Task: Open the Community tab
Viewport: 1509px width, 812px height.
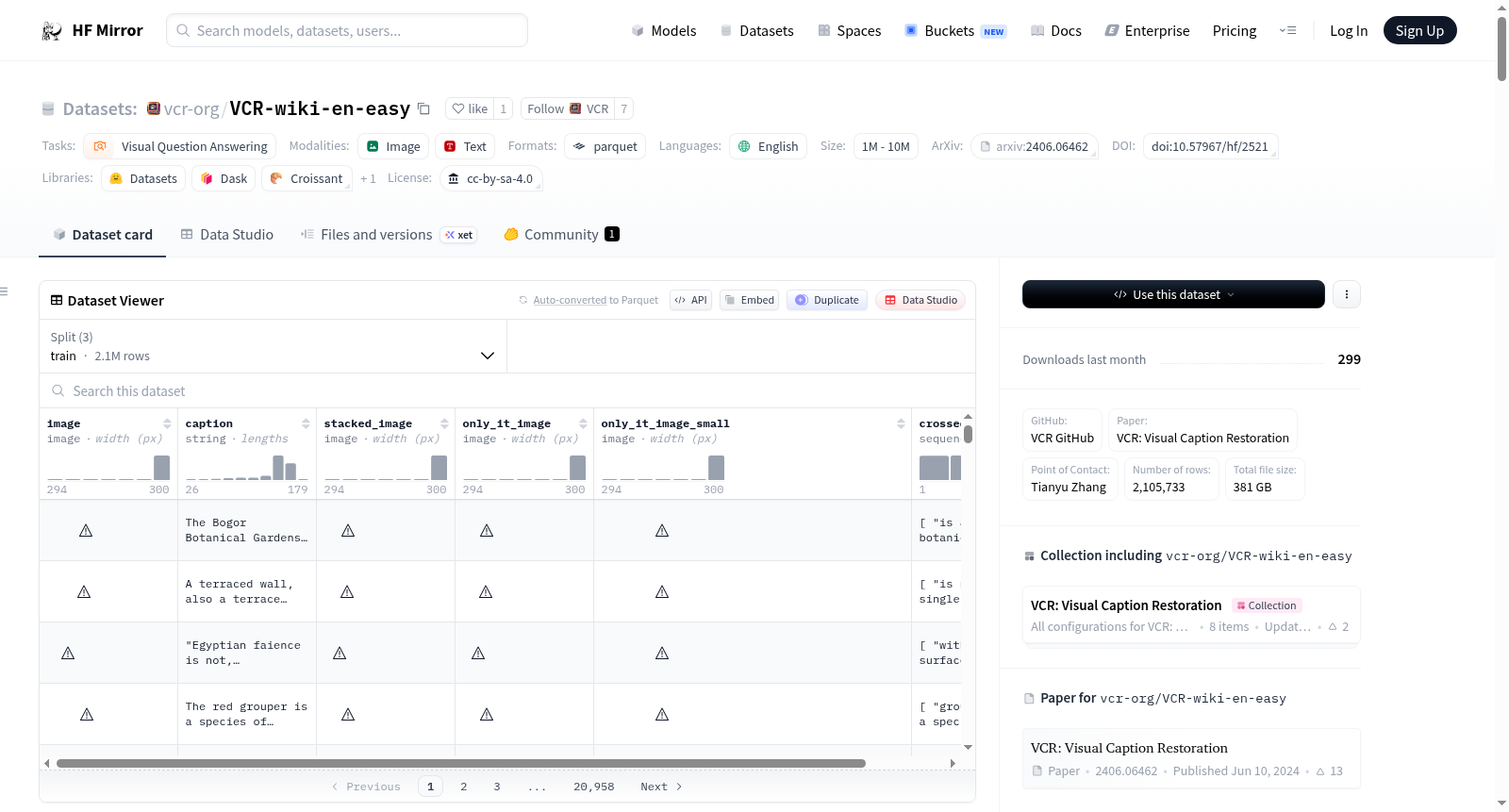Action: pos(561,235)
